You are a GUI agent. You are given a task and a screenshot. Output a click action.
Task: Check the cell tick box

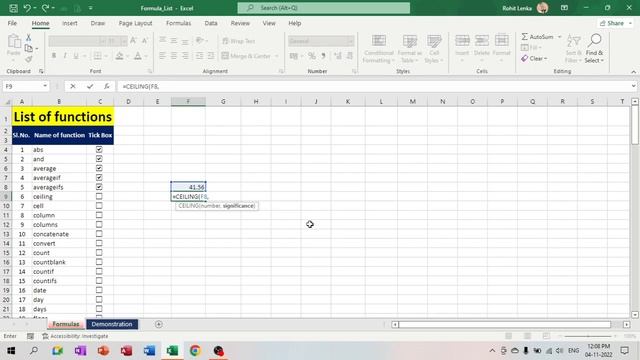point(99,206)
